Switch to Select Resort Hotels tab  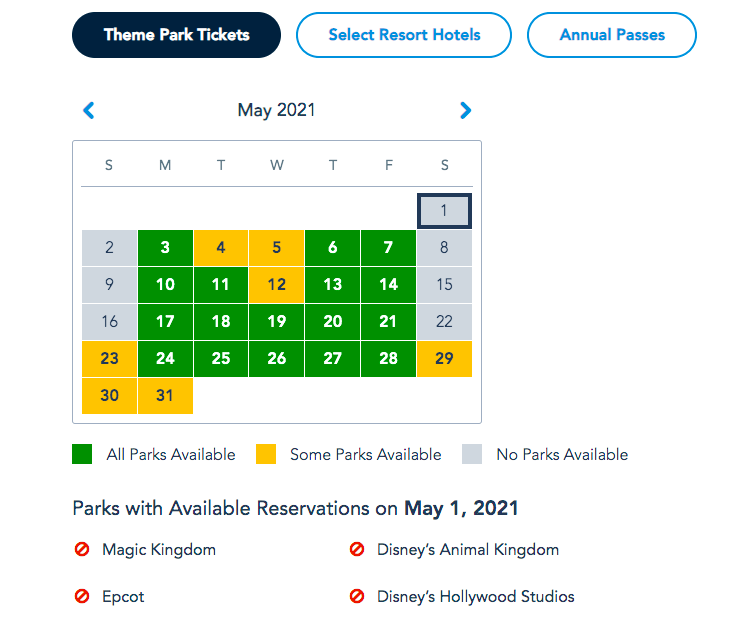click(404, 35)
